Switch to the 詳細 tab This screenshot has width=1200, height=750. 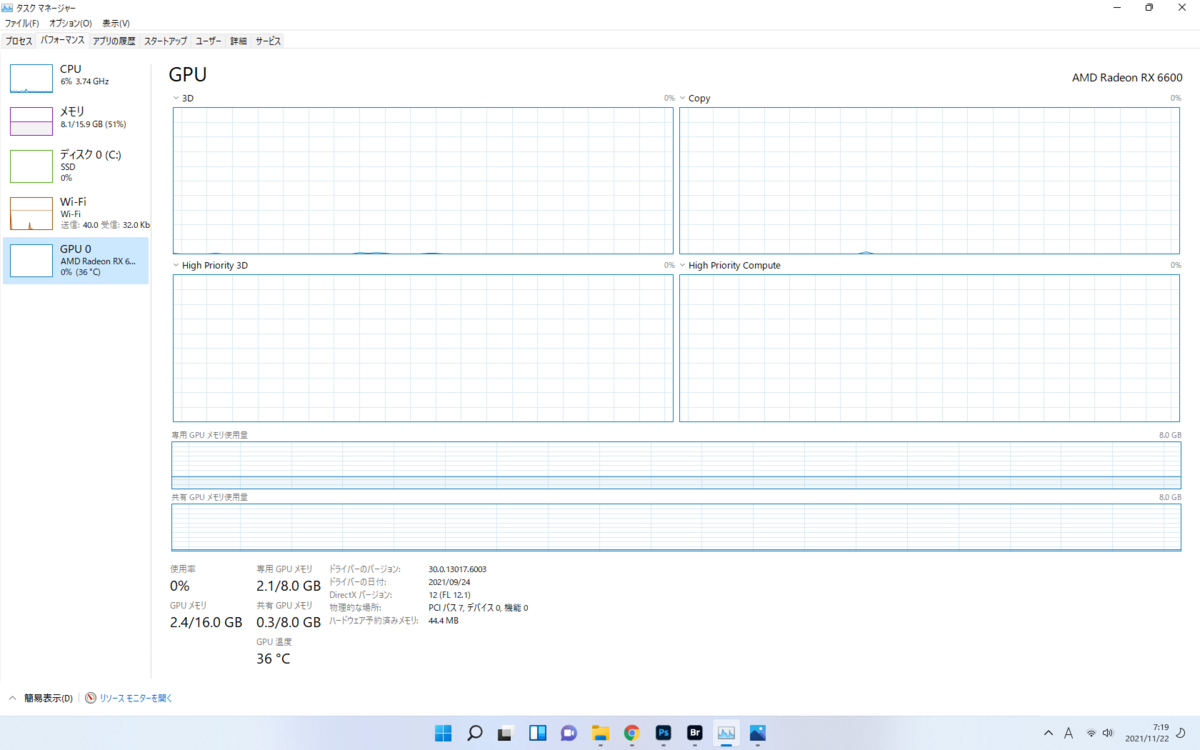pos(238,41)
